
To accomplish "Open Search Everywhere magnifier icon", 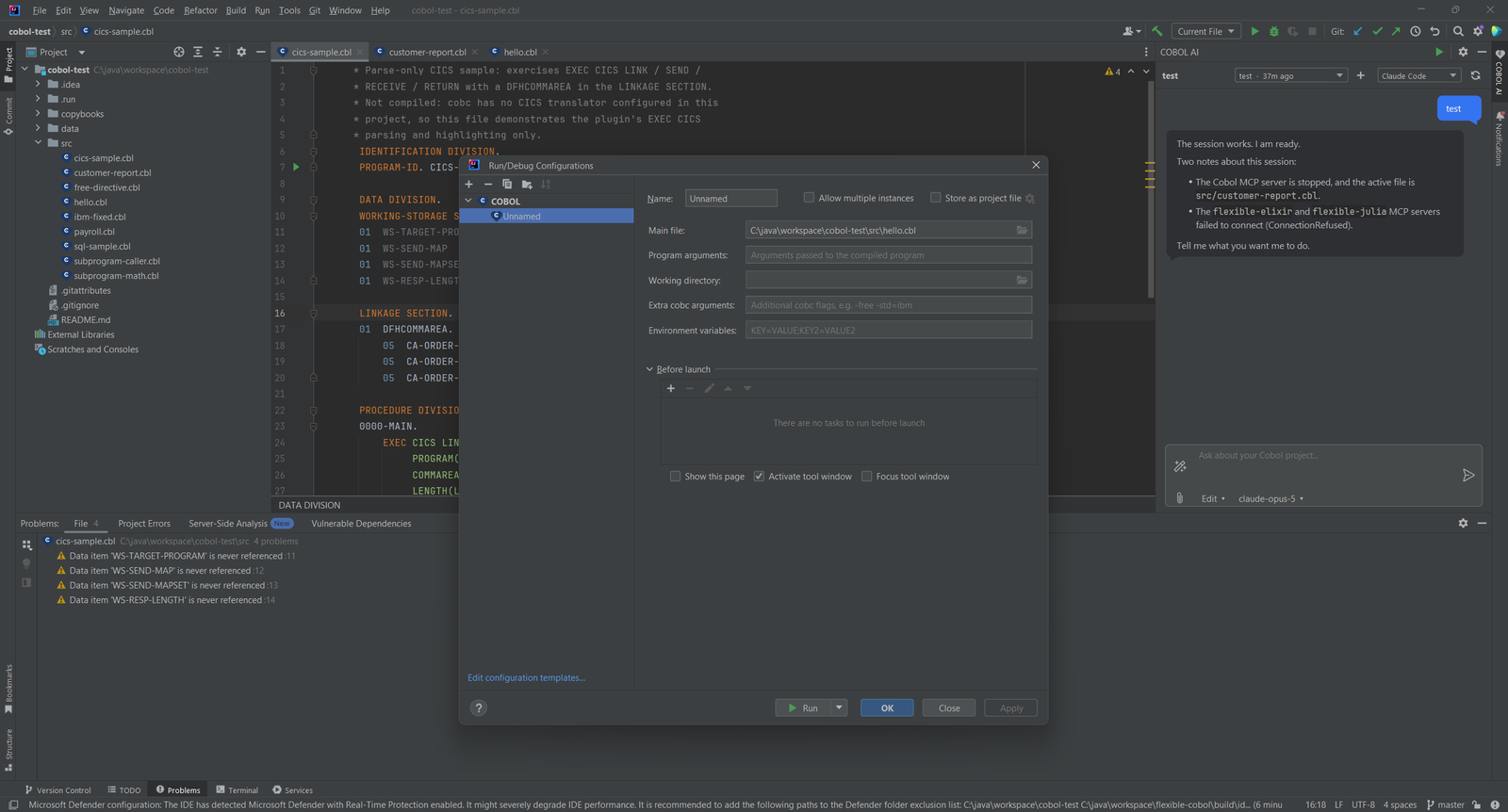I will [1458, 31].
